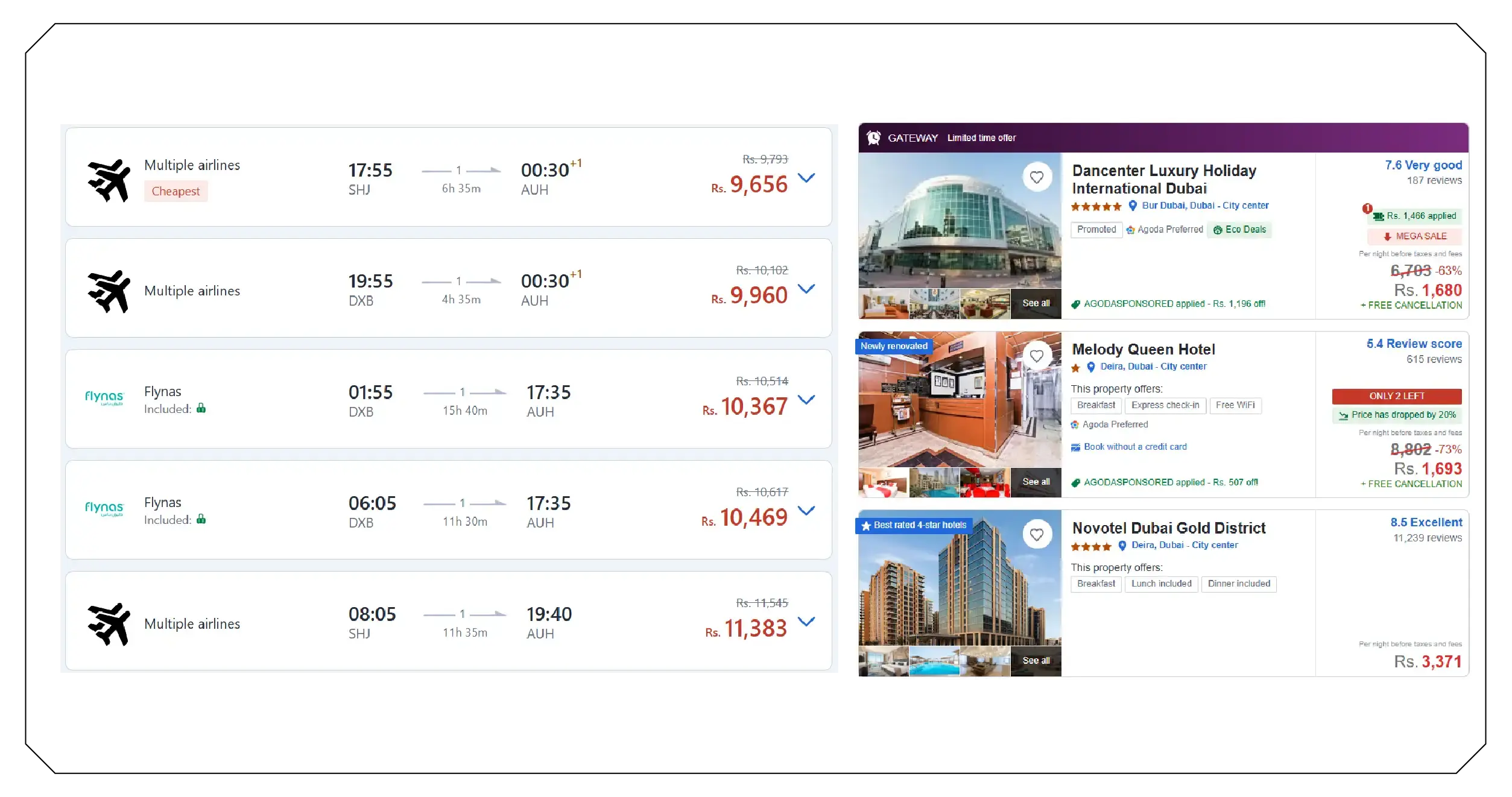1512x797 pixels.
Task: Expand the Rs. 11,383 flight chevron
Action: click(x=806, y=621)
